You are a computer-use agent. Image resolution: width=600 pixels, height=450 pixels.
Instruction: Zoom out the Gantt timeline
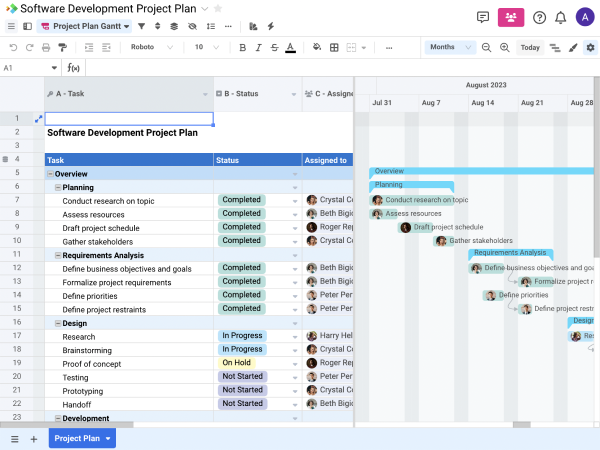tap(487, 47)
